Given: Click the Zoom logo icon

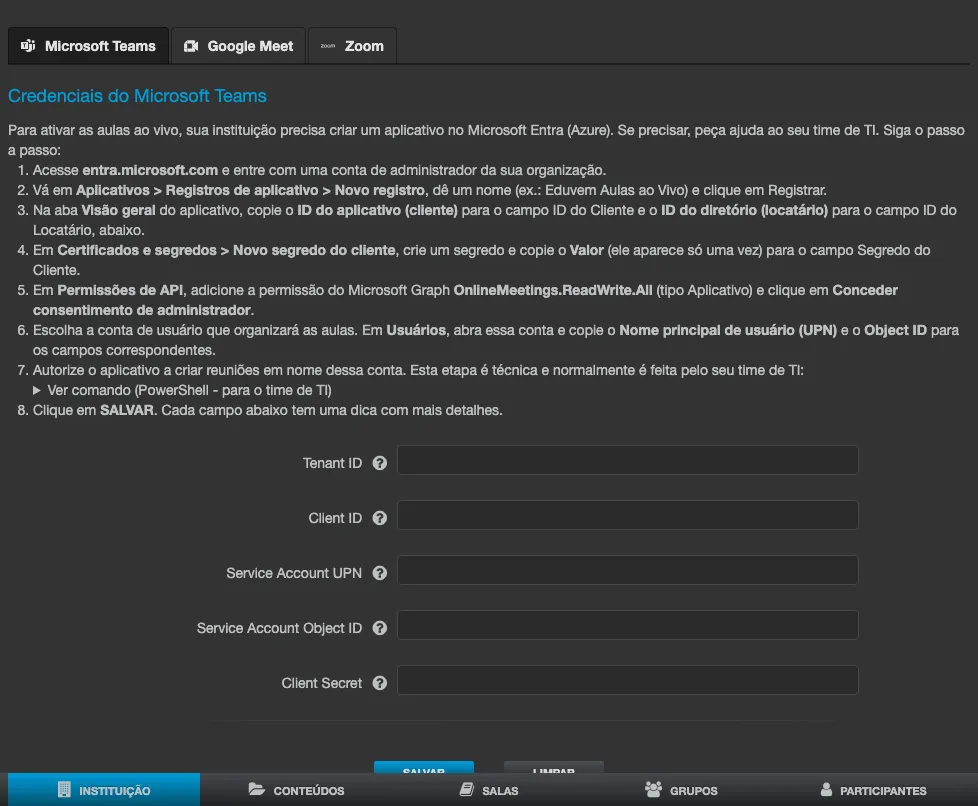Looking at the screenshot, I should [x=327, y=46].
